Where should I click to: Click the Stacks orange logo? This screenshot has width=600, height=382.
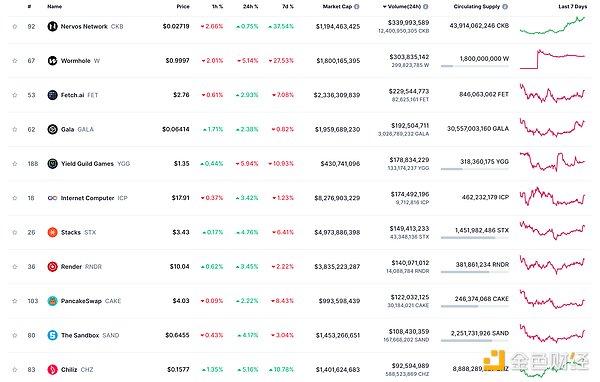[x=52, y=232]
